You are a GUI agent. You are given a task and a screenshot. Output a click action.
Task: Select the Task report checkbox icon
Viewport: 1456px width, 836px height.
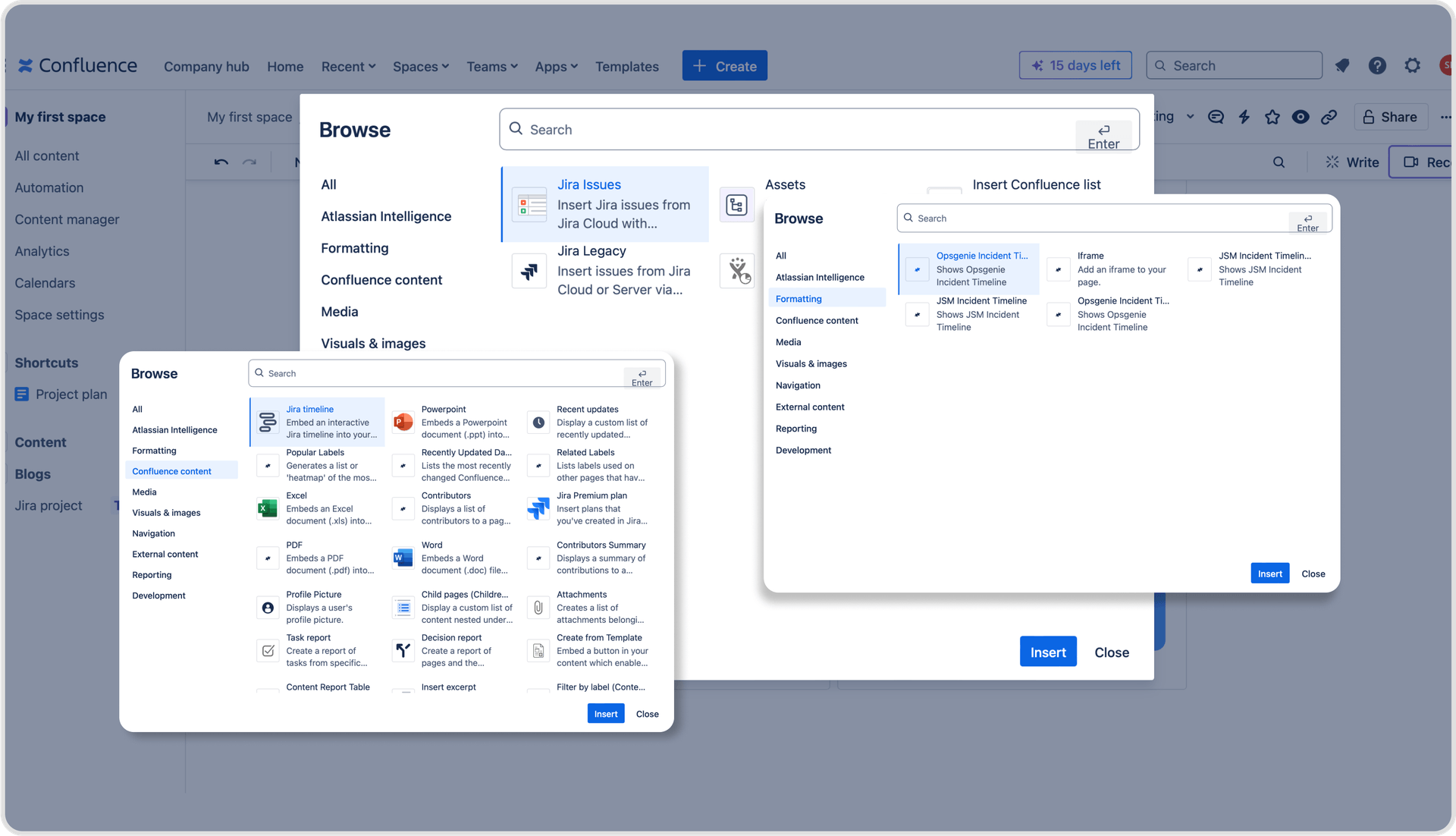tap(268, 650)
